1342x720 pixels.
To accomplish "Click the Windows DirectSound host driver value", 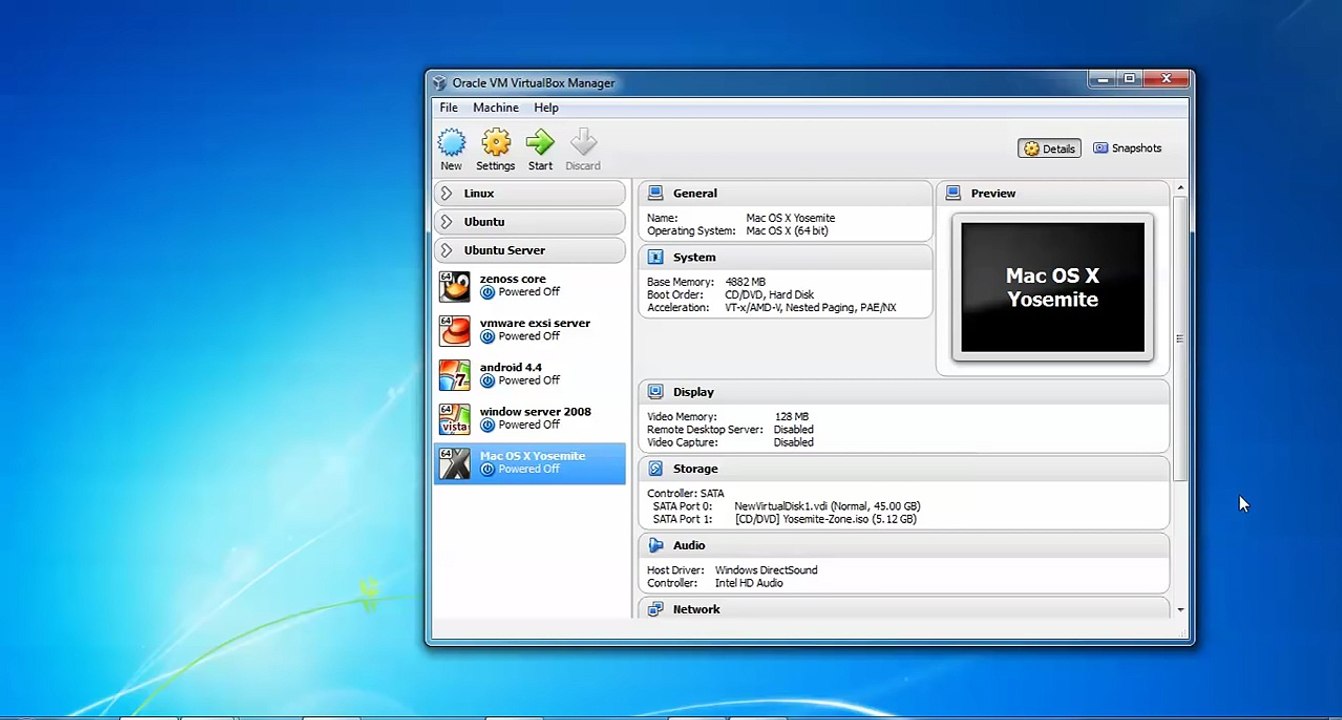I will tap(766, 570).
